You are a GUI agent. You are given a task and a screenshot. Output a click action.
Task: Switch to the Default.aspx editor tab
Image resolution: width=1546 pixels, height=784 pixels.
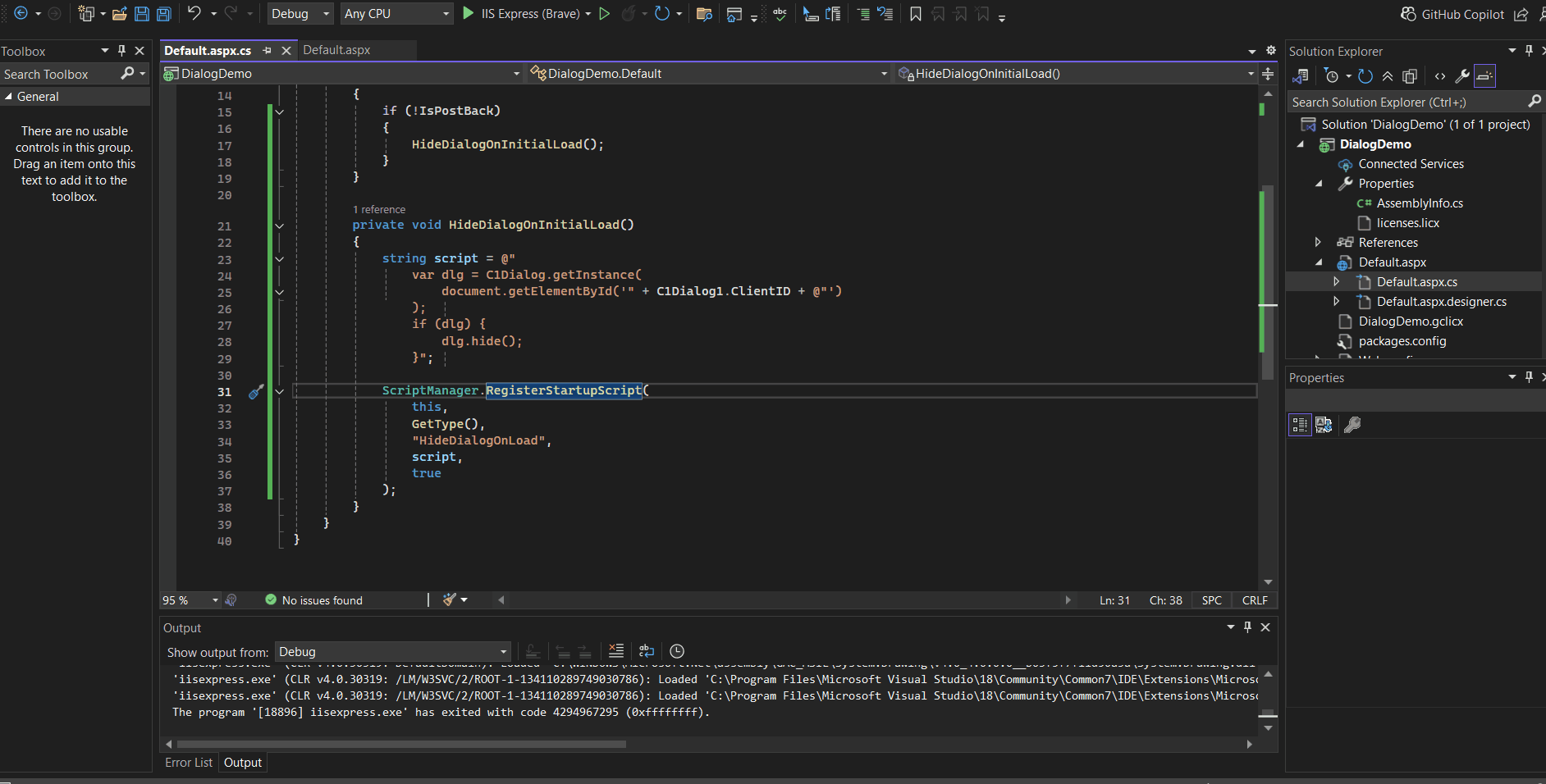[336, 50]
